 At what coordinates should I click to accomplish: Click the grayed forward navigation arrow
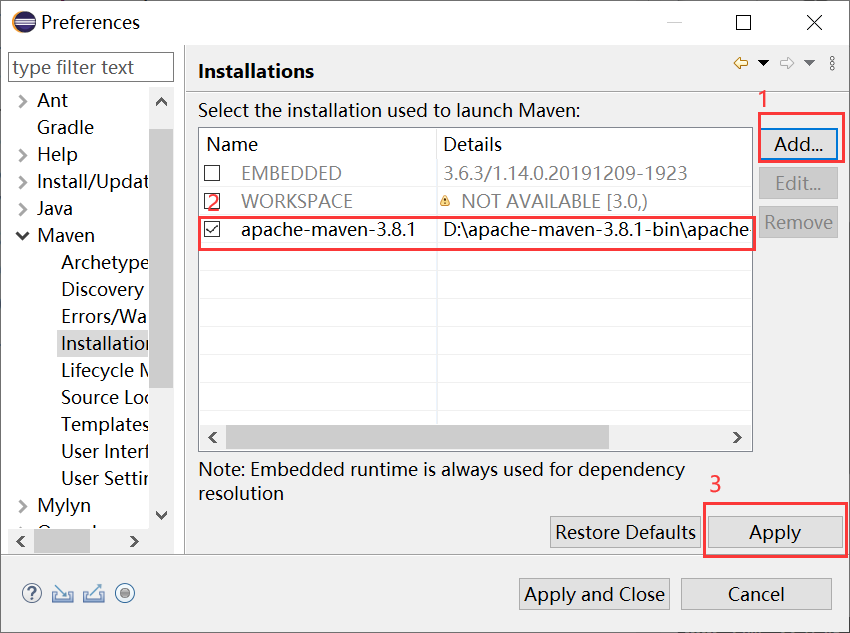(787, 63)
